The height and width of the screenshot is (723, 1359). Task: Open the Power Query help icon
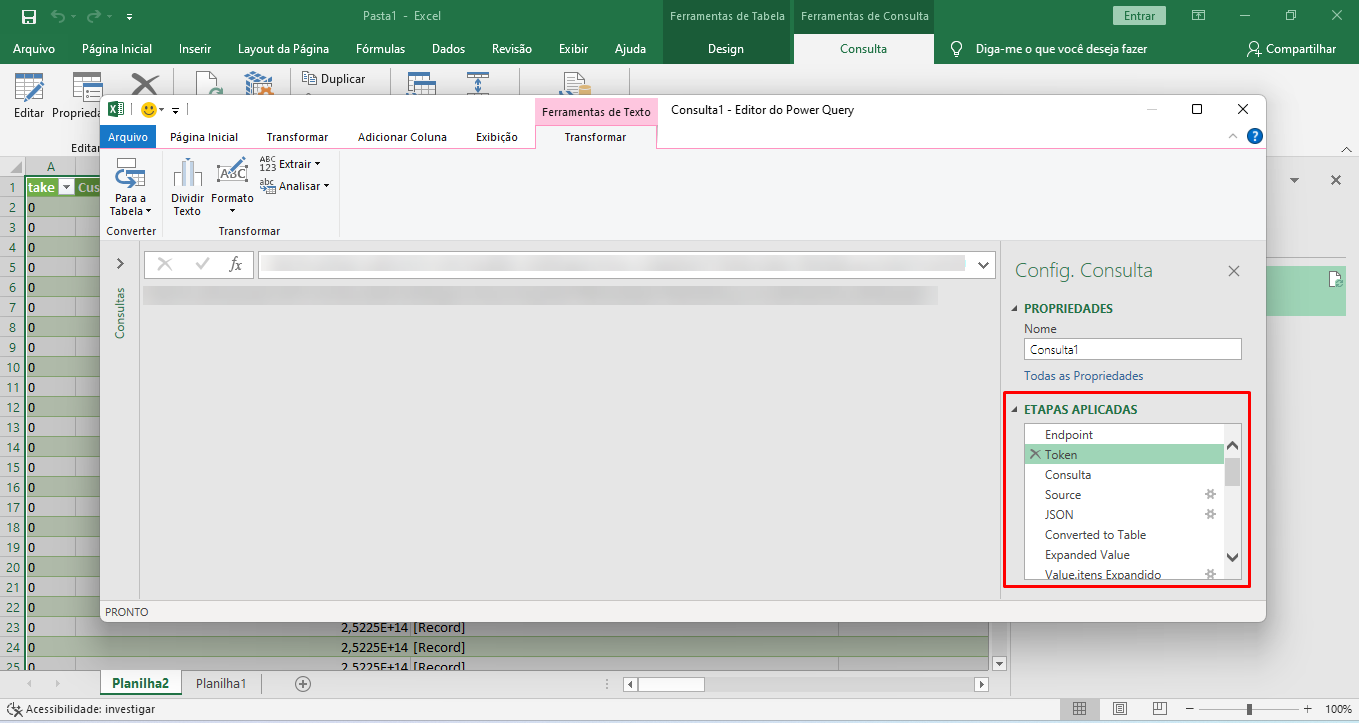coord(1255,137)
